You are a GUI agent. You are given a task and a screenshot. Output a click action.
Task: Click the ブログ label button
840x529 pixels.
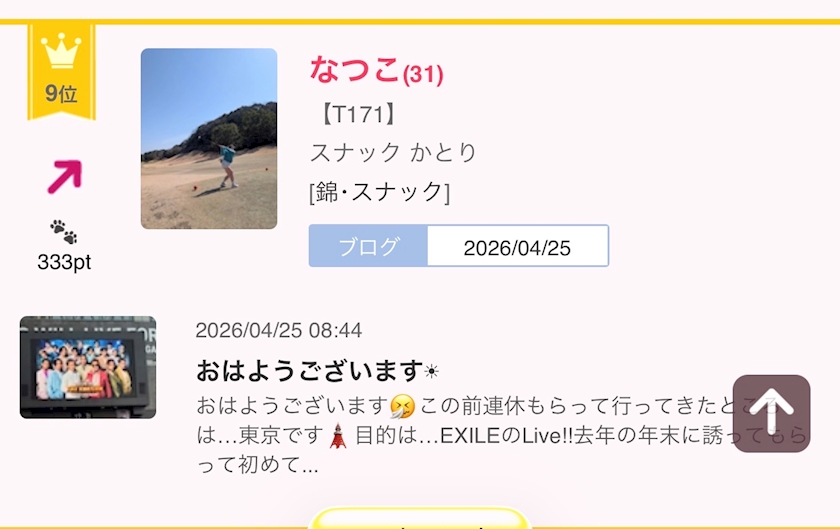(x=368, y=246)
